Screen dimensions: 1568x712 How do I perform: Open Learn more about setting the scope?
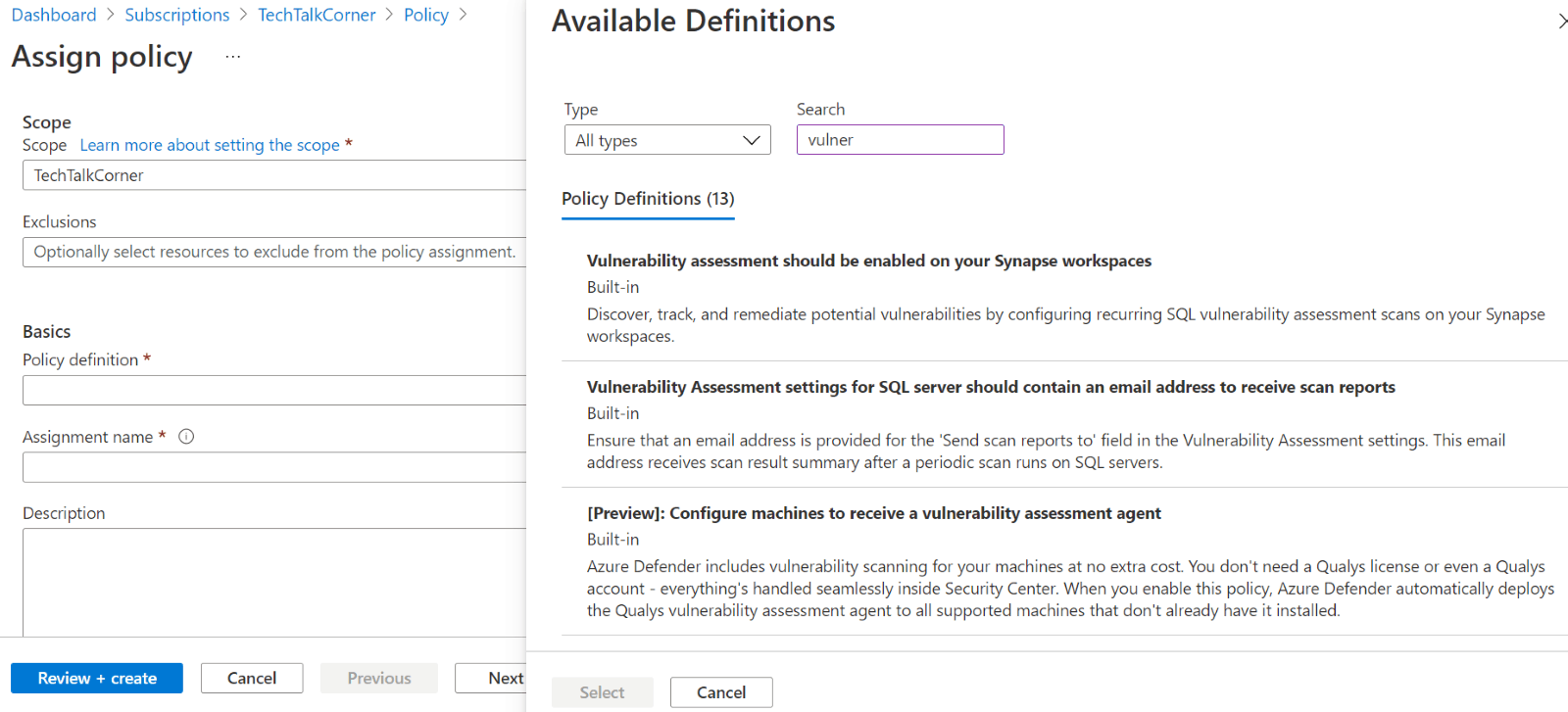pyautogui.click(x=210, y=145)
